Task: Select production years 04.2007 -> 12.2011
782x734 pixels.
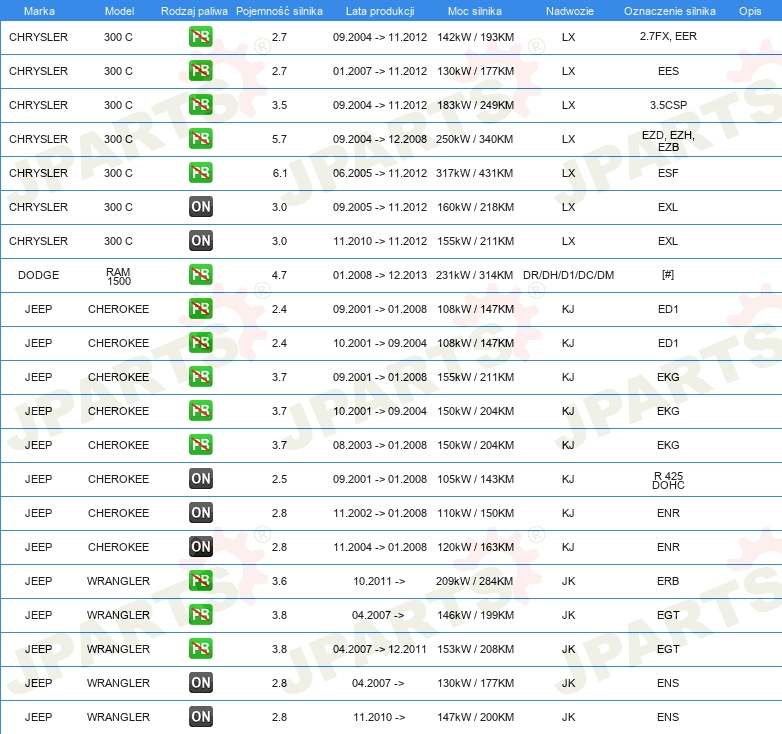Action: pos(380,649)
